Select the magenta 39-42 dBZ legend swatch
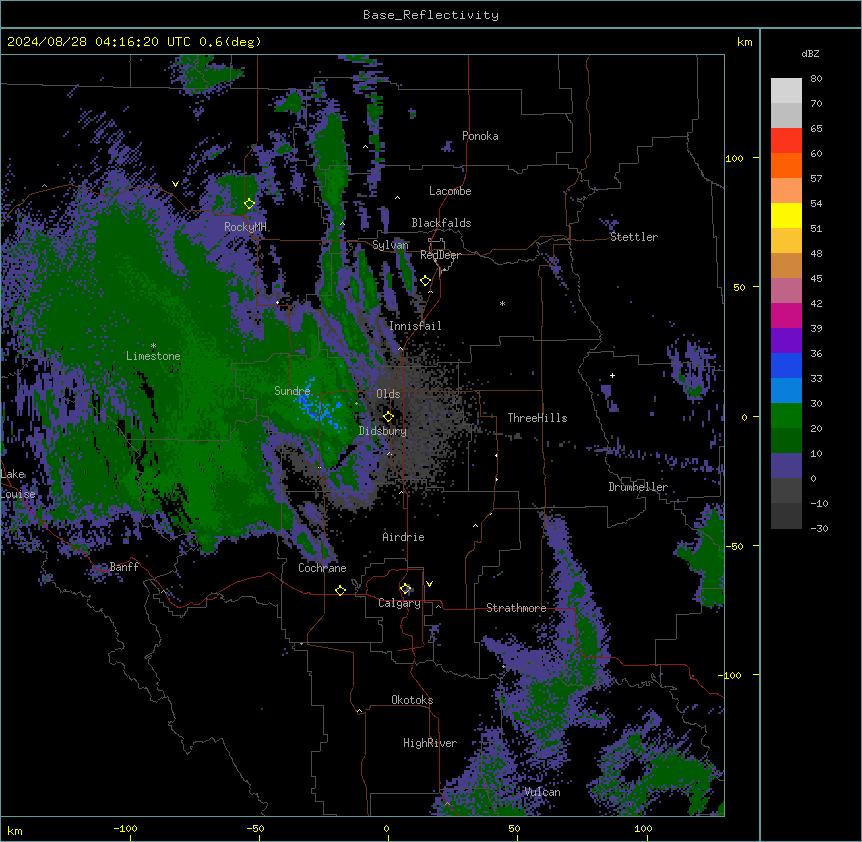Viewport: 862px width, 842px height. pyautogui.click(x=786, y=315)
